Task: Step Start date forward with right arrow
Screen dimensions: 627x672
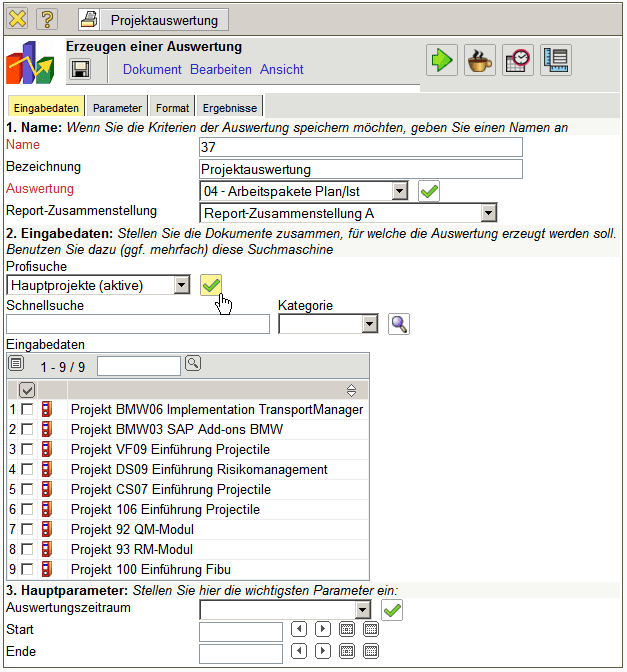Action: [x=323, y=629]
